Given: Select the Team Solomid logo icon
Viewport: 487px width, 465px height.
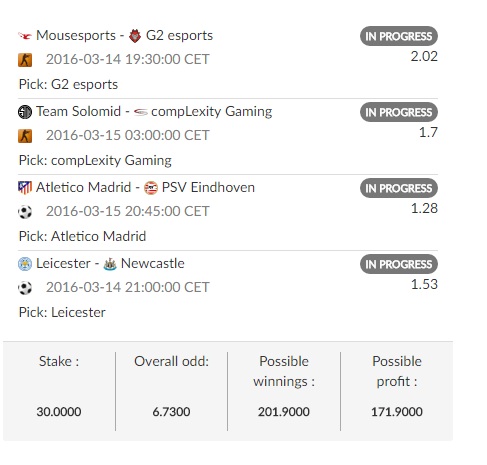Looking at the screenshot, I should pyautogui.click(x=25, y=112).
